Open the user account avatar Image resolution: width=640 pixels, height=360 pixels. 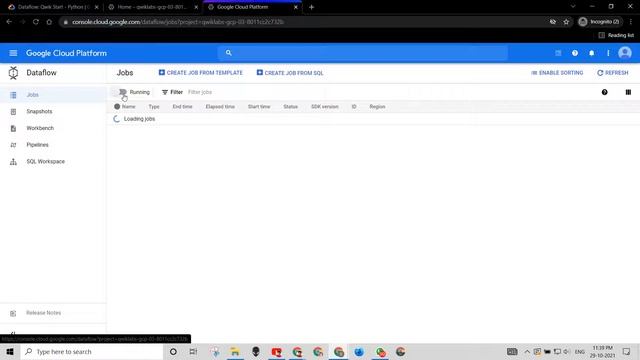pyautogui.click(x=625, y=53)
